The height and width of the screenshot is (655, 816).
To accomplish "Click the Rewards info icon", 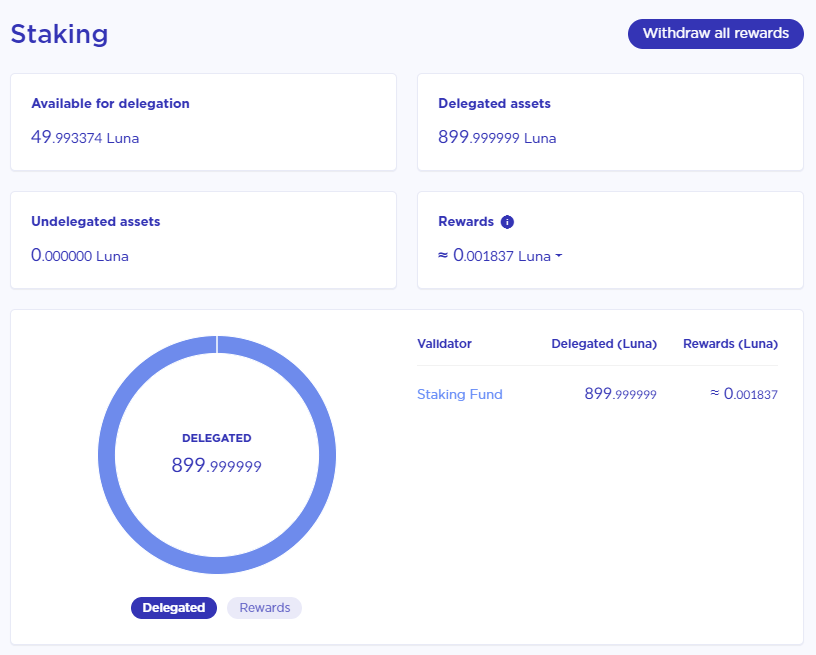I will pos(507,221).
